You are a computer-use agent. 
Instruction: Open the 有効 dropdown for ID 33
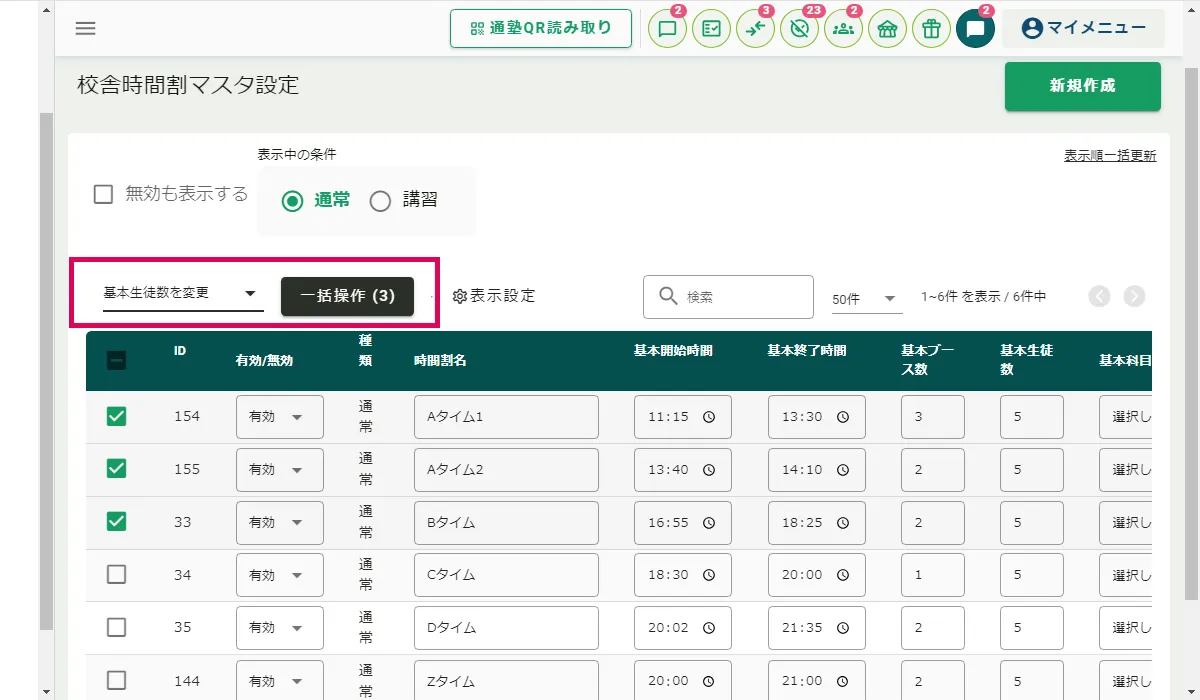280,523
